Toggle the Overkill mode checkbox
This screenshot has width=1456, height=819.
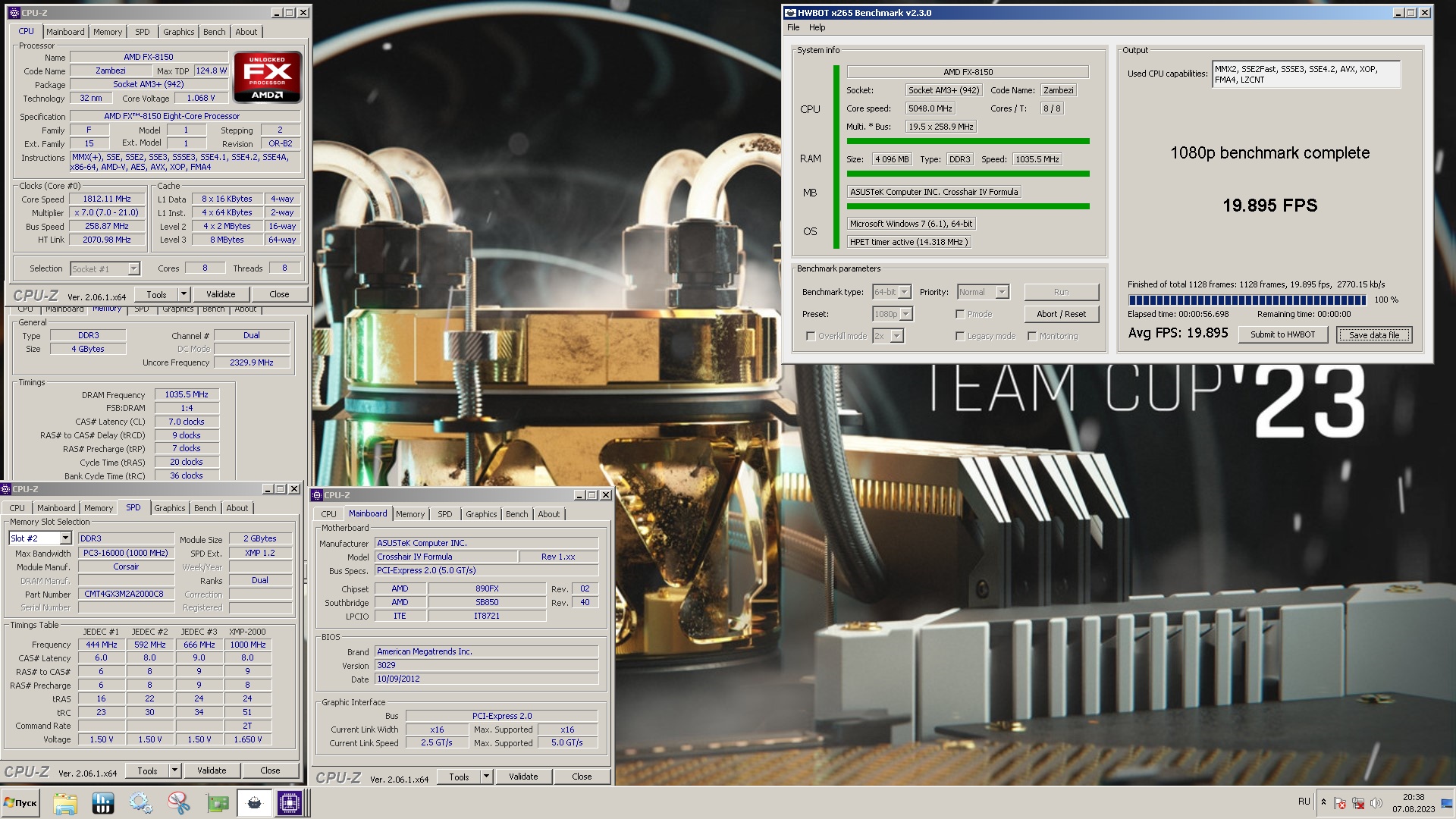(x=810, y=336)
